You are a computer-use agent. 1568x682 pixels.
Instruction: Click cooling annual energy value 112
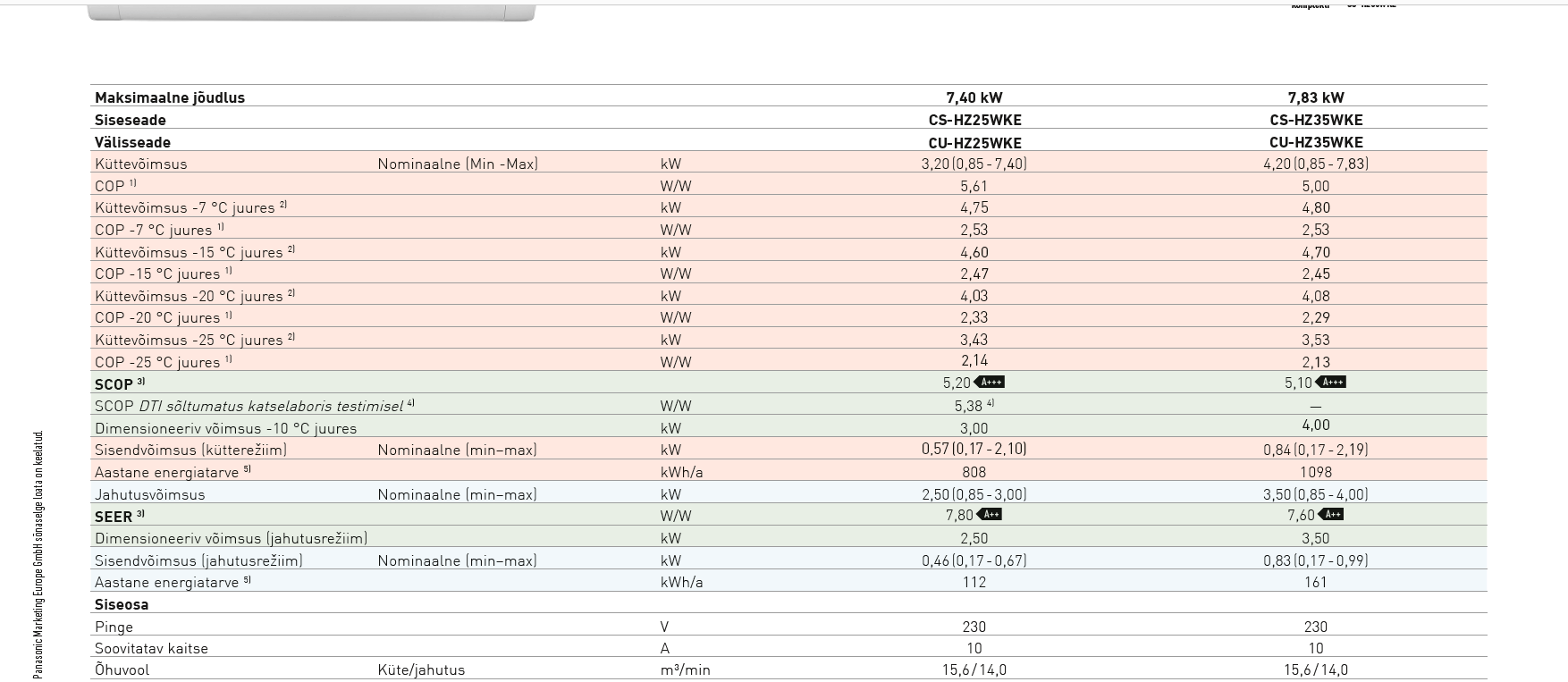coord(974,582)
